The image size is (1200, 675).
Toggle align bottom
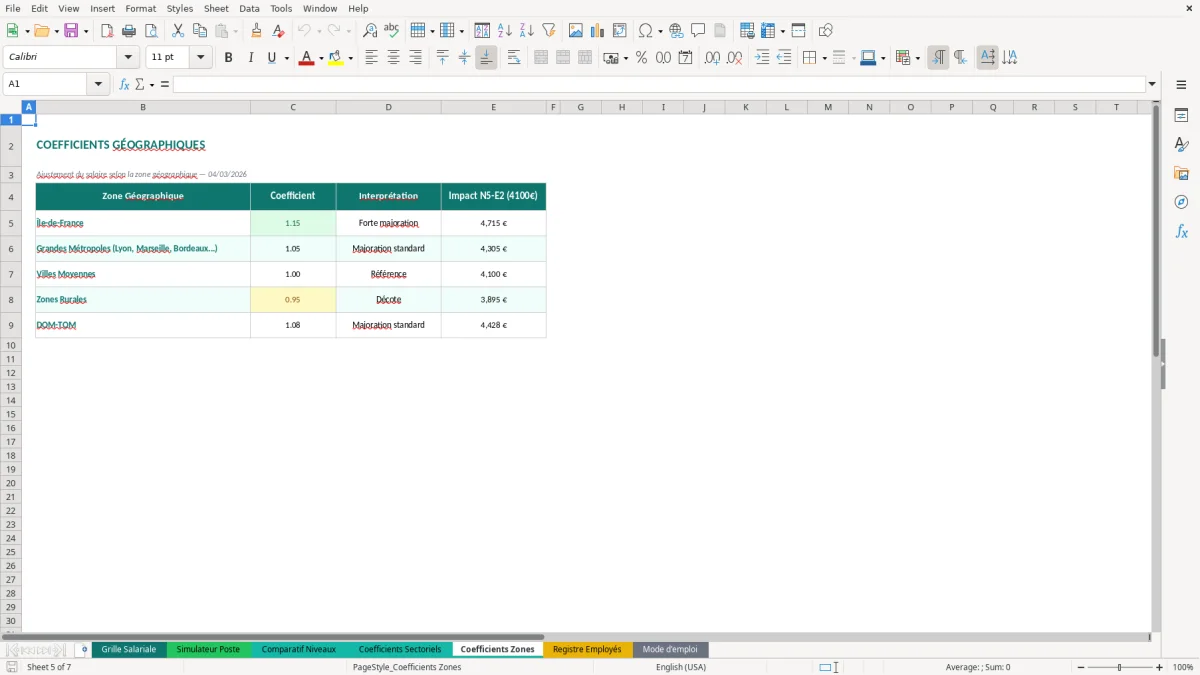click(x=486, y=58)
